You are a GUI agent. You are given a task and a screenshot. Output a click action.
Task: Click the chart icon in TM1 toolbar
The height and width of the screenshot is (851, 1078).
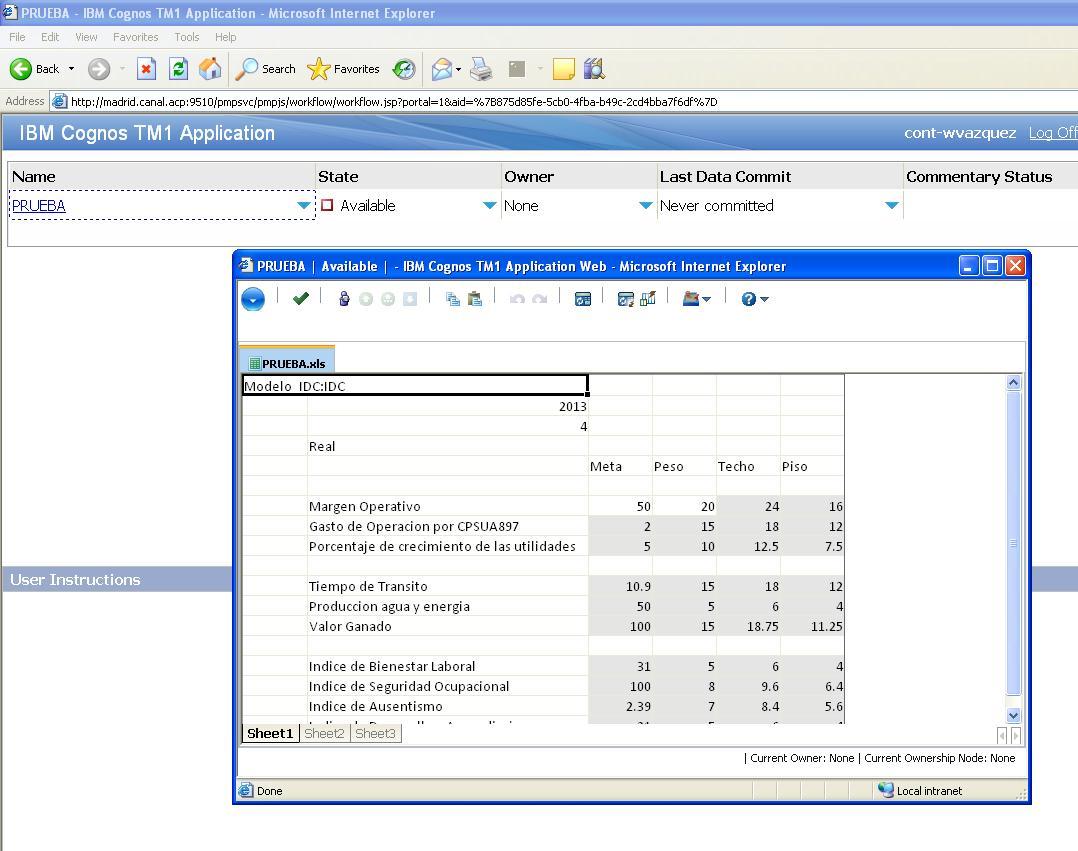coord(648,298)
